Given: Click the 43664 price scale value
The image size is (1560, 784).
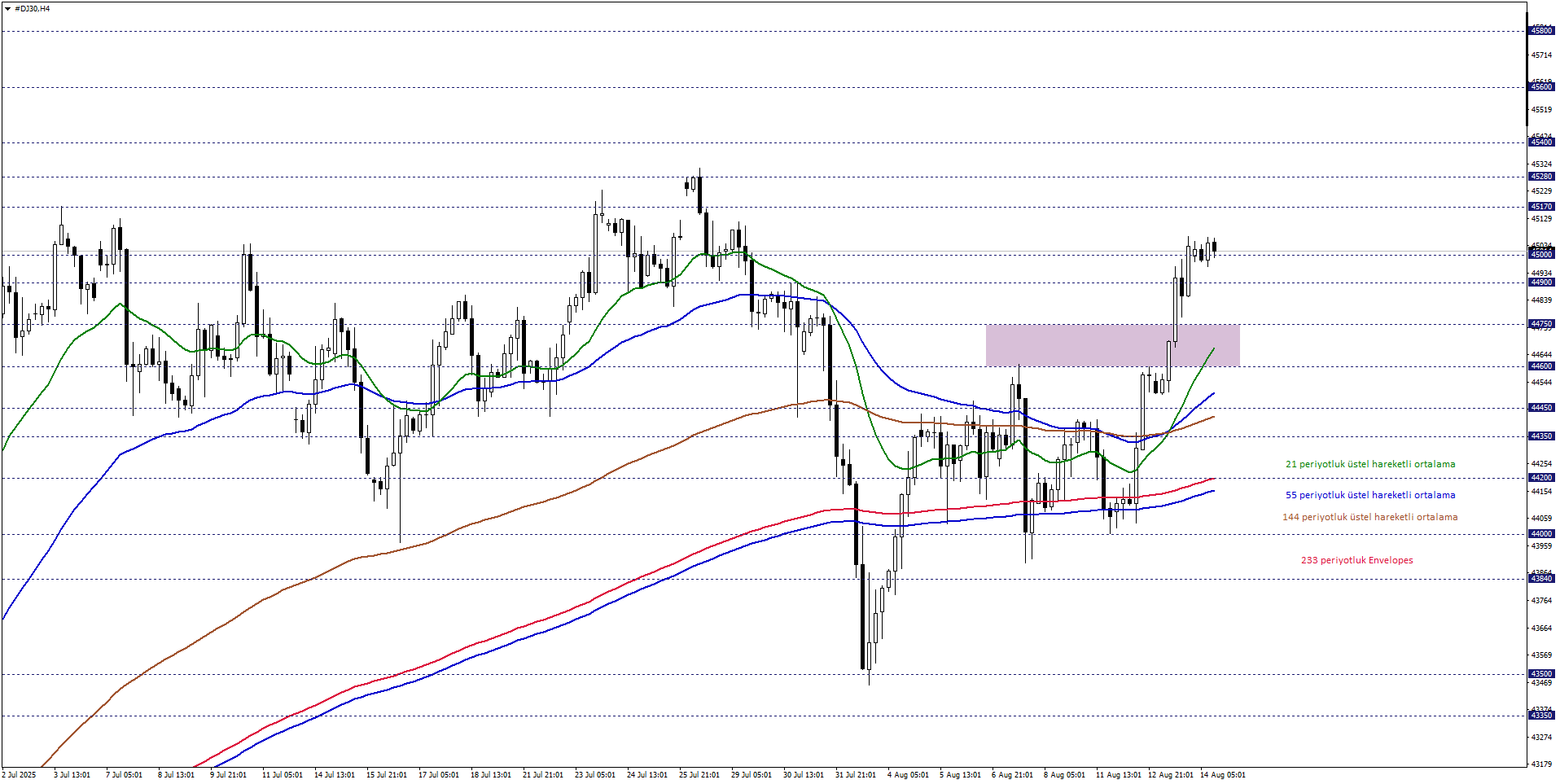Looking at the screenshot, I should [x=1541, y=629].
